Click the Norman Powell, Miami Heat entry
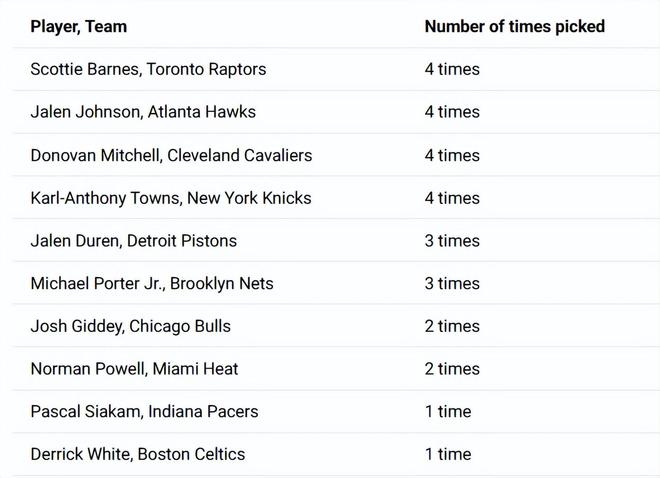This screenshot has width=660, height=478. tap(135, 369)
